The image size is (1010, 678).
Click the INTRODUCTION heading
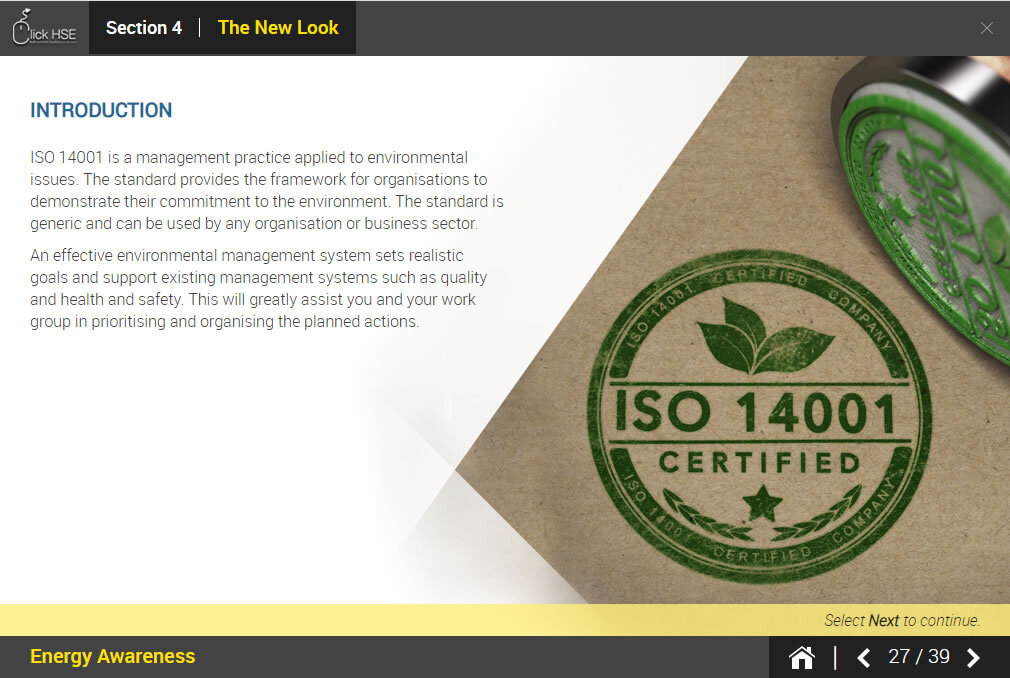point(101,110)
